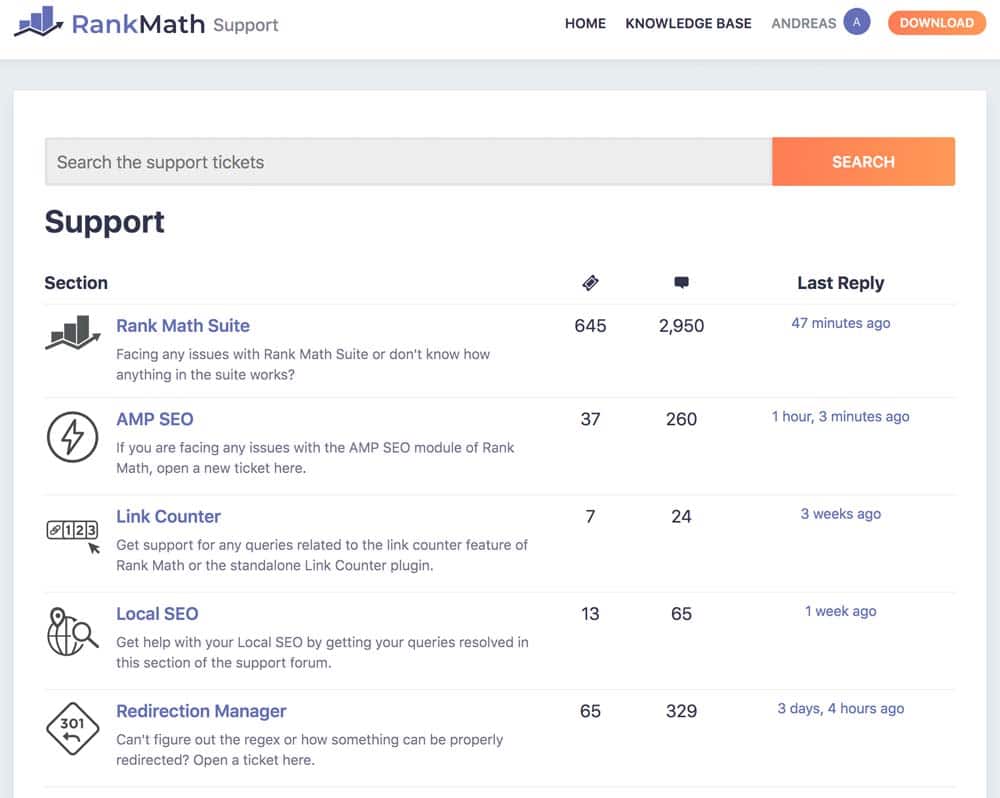Click the Local SEO globe icon
The image size is (1000, 798).
pos(73,632)
